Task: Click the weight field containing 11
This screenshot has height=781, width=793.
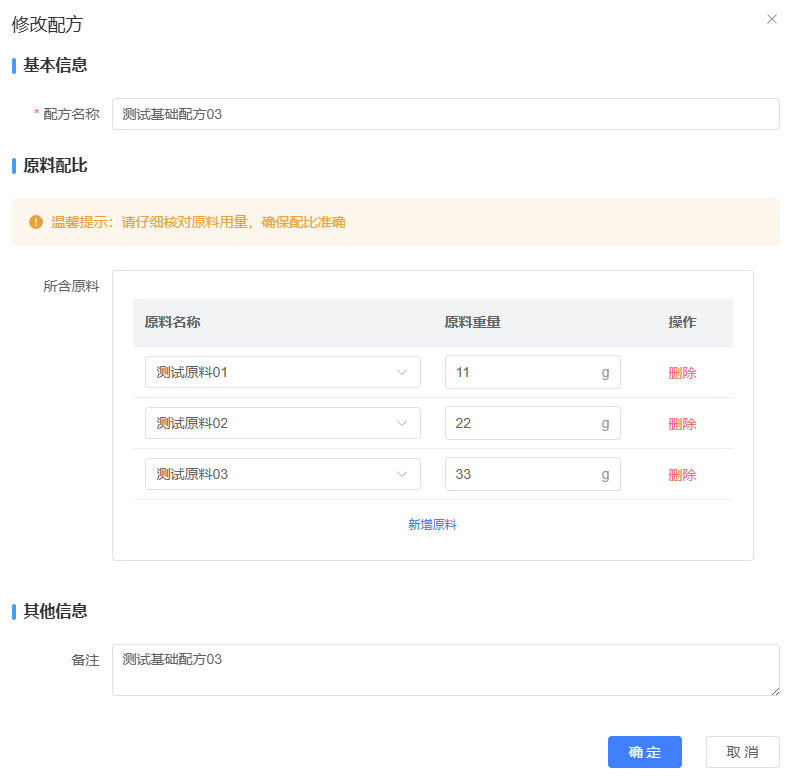Action: (x=533, y=372)
